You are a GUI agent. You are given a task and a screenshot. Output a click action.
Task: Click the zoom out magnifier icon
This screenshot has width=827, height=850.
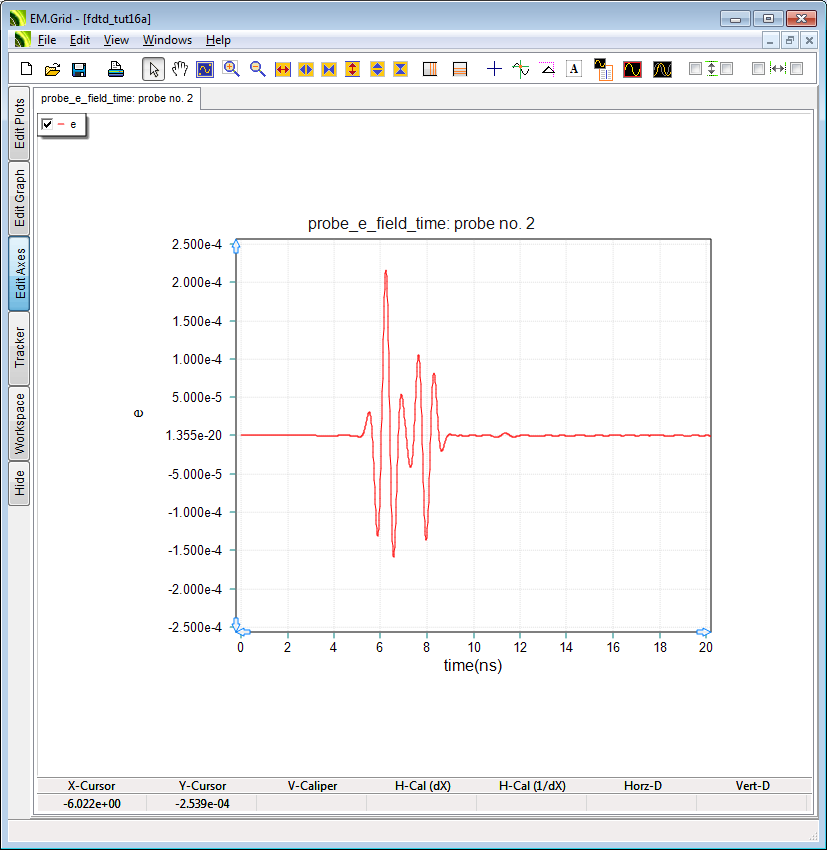258,69
